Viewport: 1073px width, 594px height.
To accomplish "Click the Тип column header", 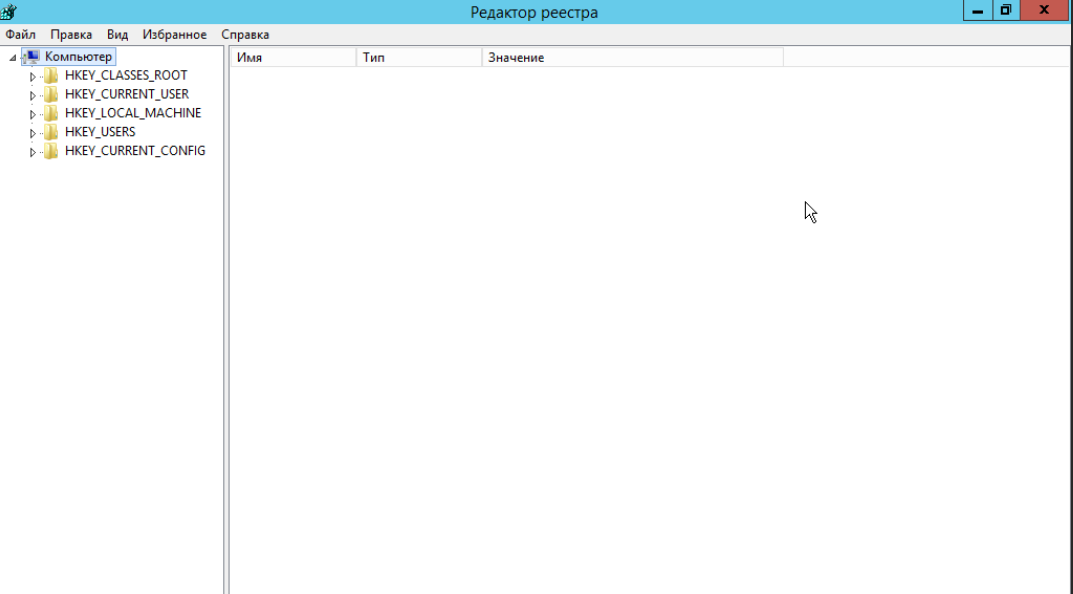I will (x=418, y=58).
